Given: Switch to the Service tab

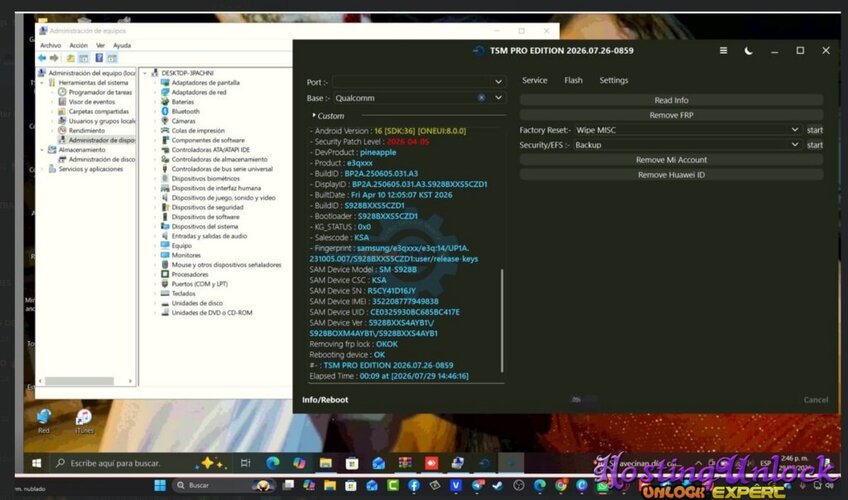Looking at the screenshot, I should 534,80.
